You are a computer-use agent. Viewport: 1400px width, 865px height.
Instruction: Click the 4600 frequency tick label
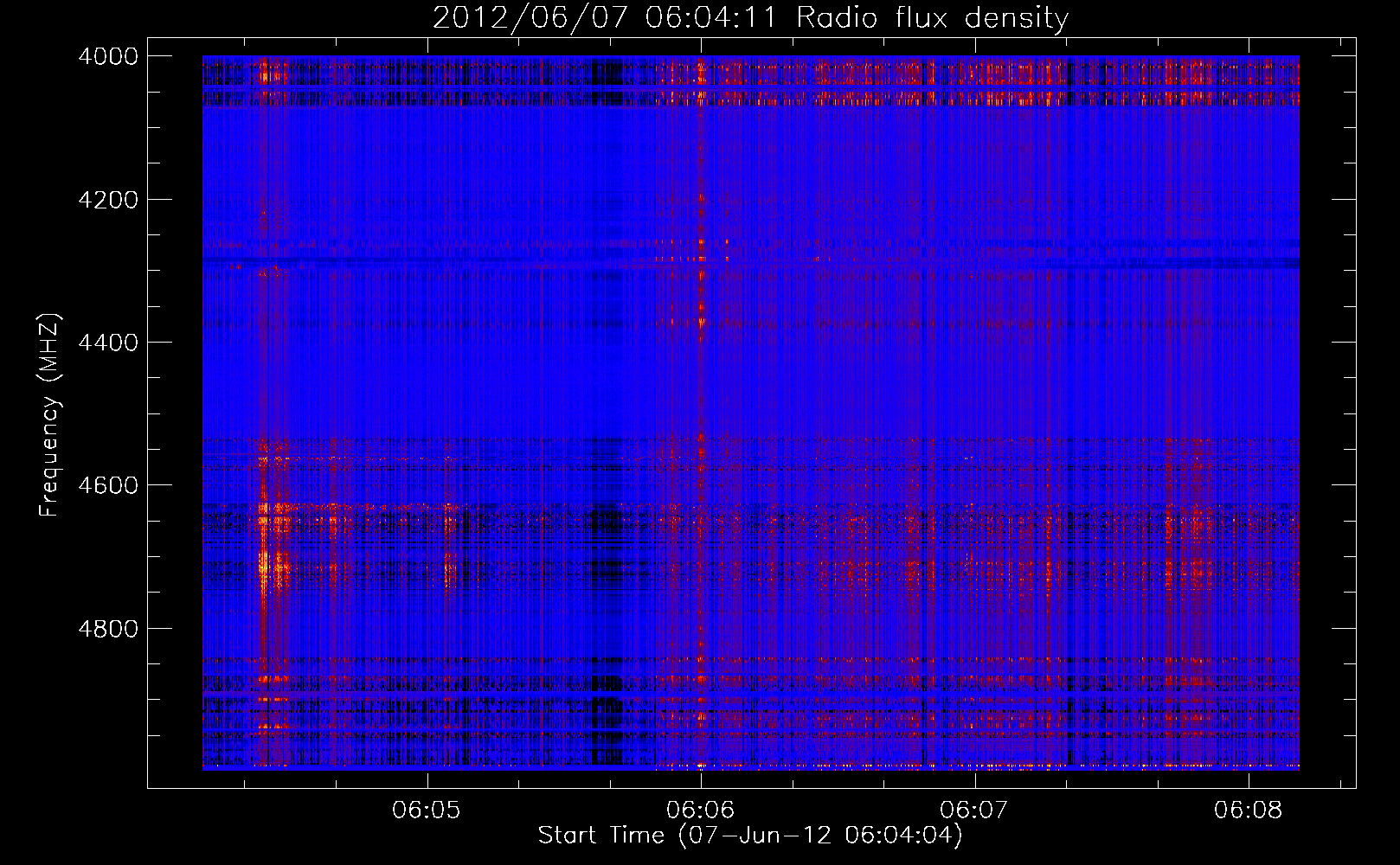coord(108,485)
